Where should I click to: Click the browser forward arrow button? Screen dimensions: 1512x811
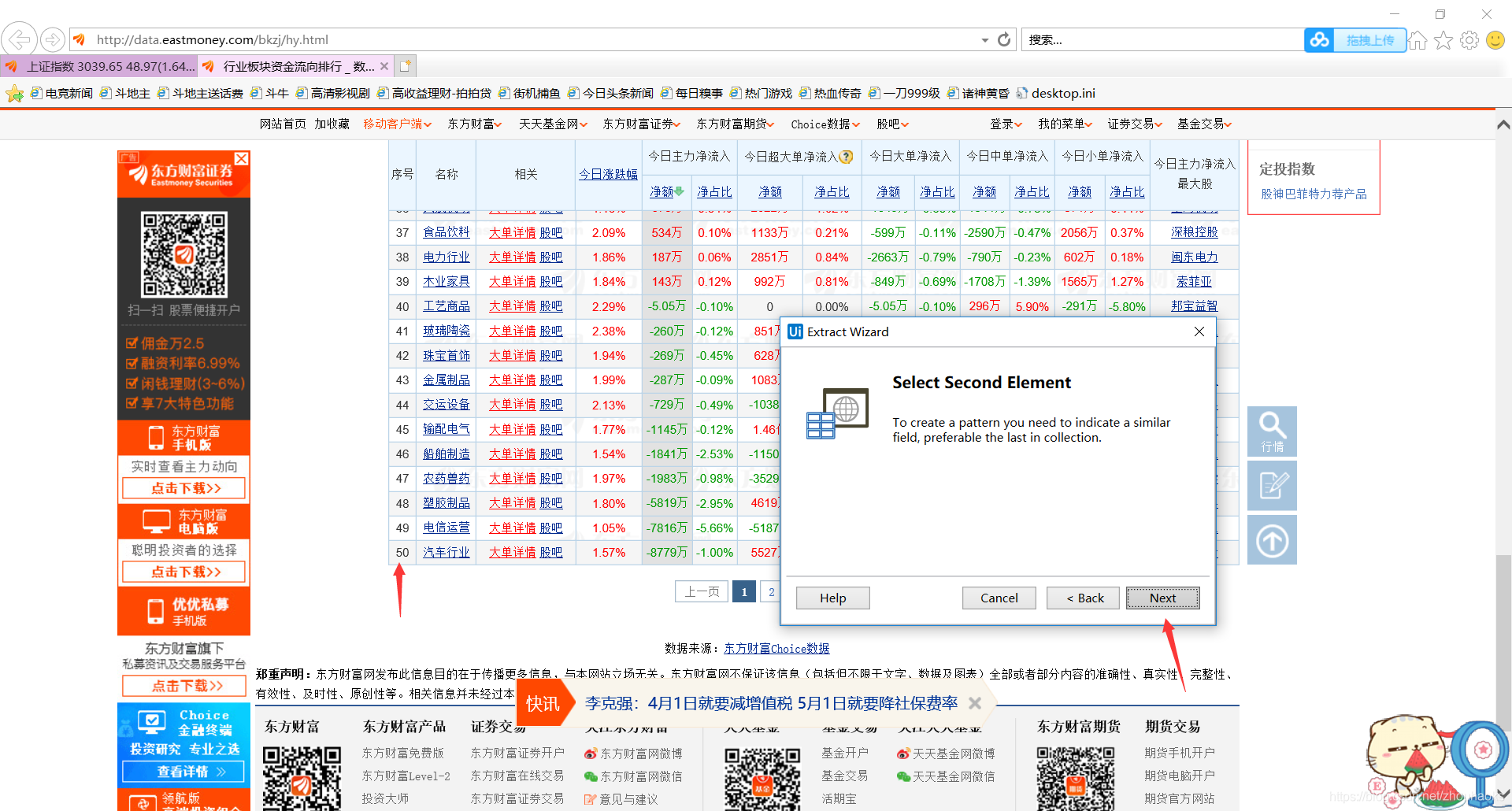click(53, 39)
